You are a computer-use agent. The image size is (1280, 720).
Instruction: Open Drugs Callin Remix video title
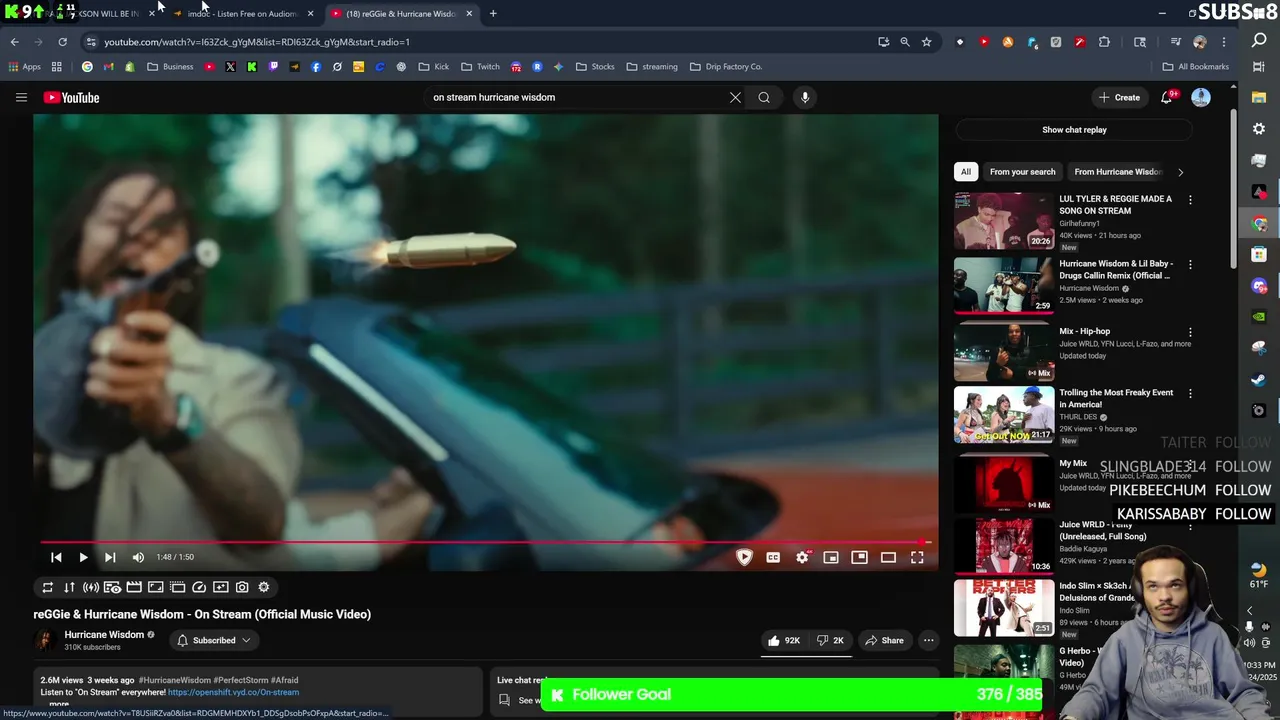[x=1116, y=269]
